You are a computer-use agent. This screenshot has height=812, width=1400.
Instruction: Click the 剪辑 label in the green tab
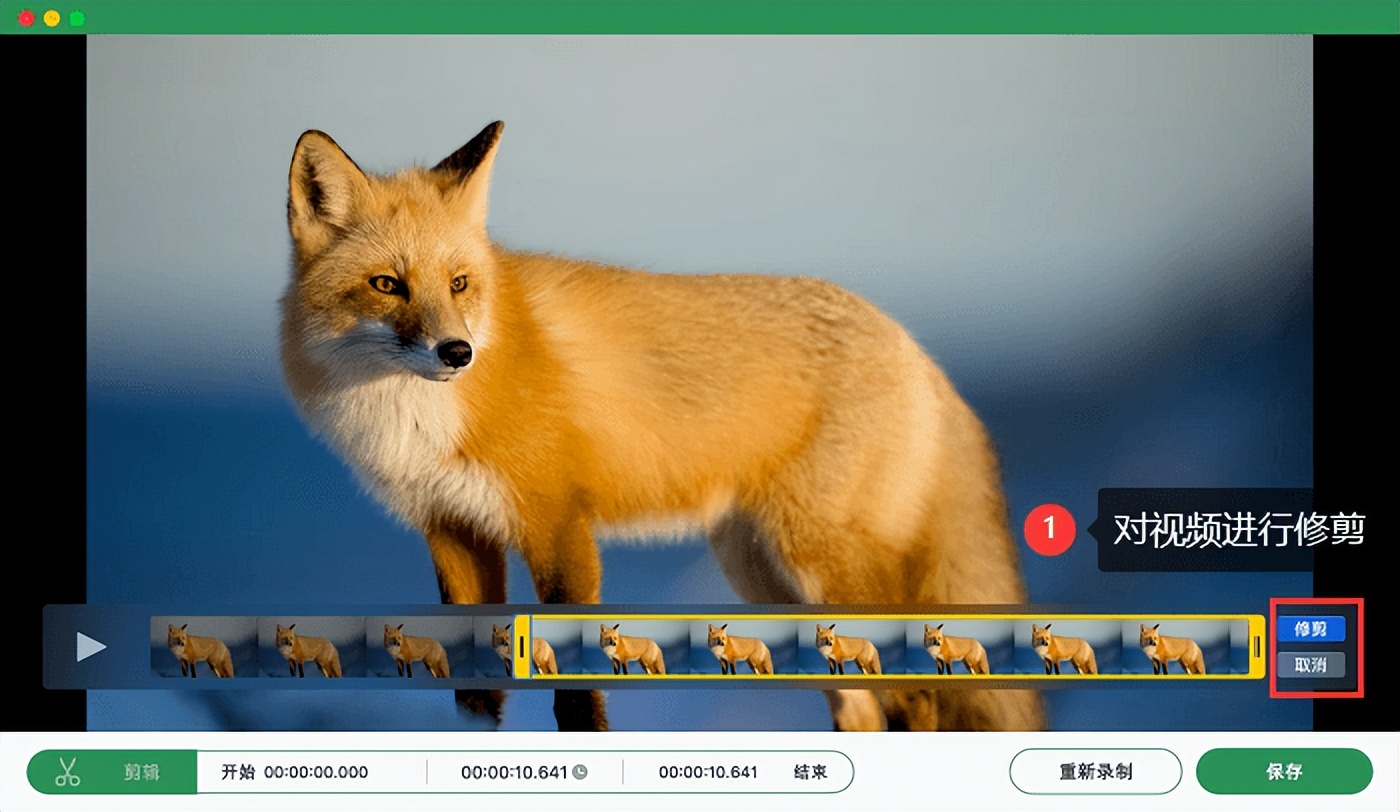tap(142, 772)
